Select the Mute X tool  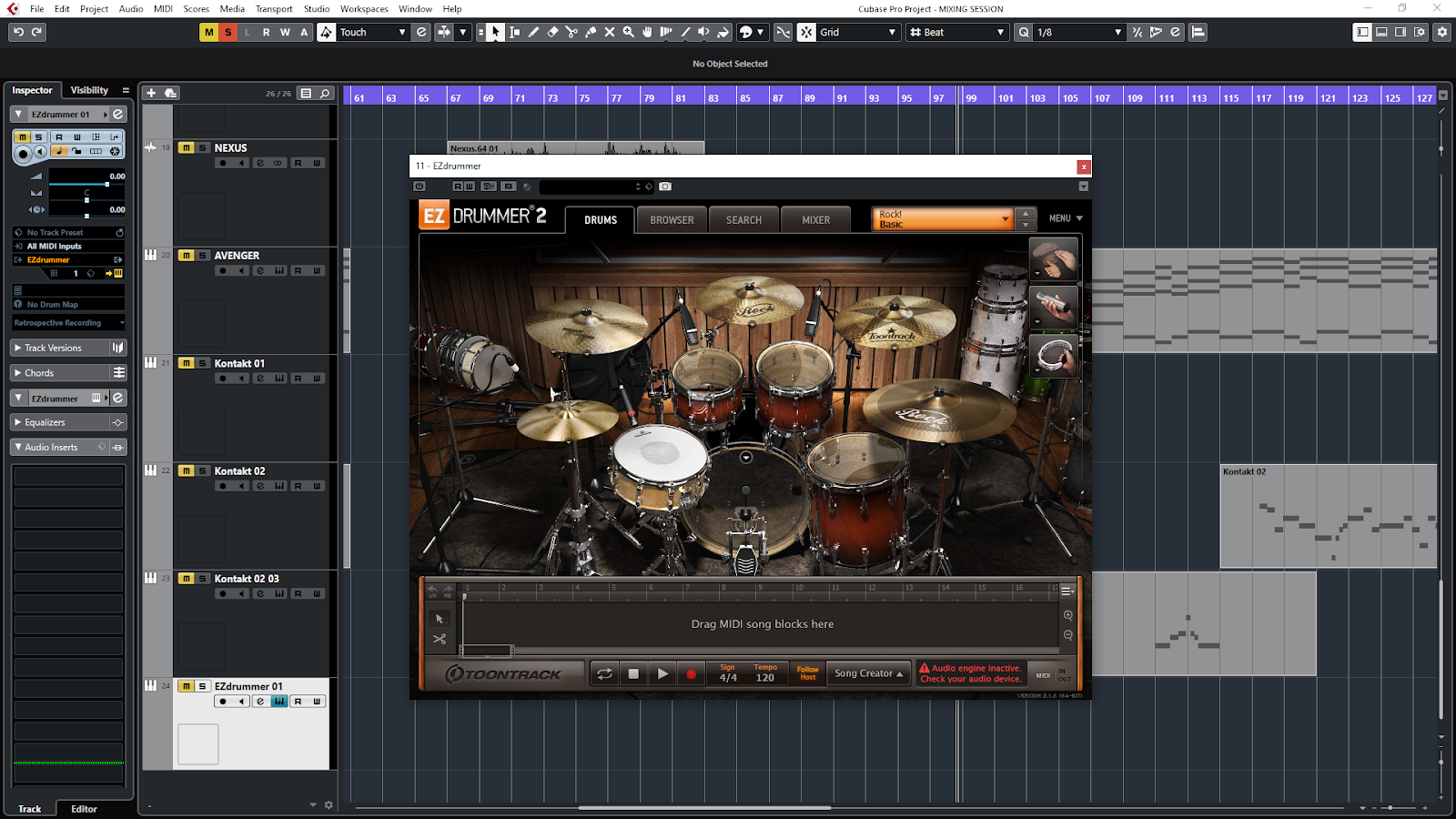click(610, 32)
